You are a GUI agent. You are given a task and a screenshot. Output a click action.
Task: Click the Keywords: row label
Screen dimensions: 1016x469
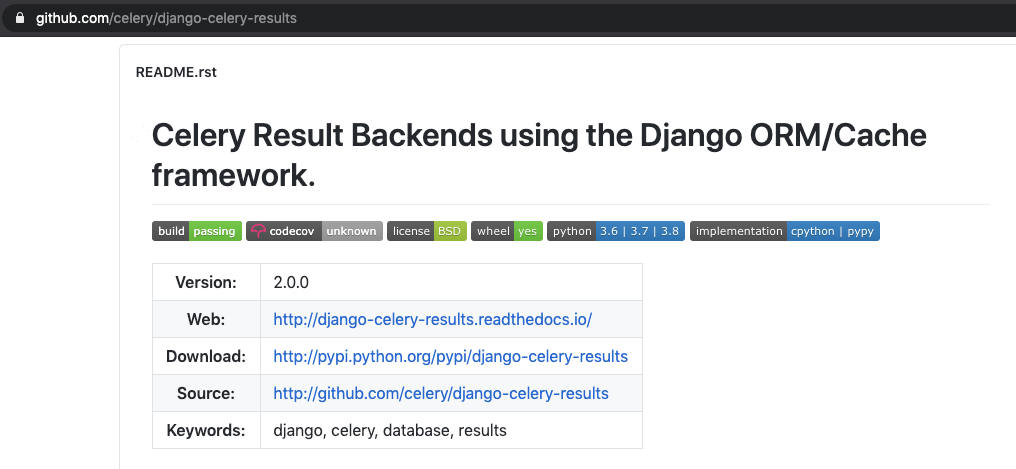(205, 430)
